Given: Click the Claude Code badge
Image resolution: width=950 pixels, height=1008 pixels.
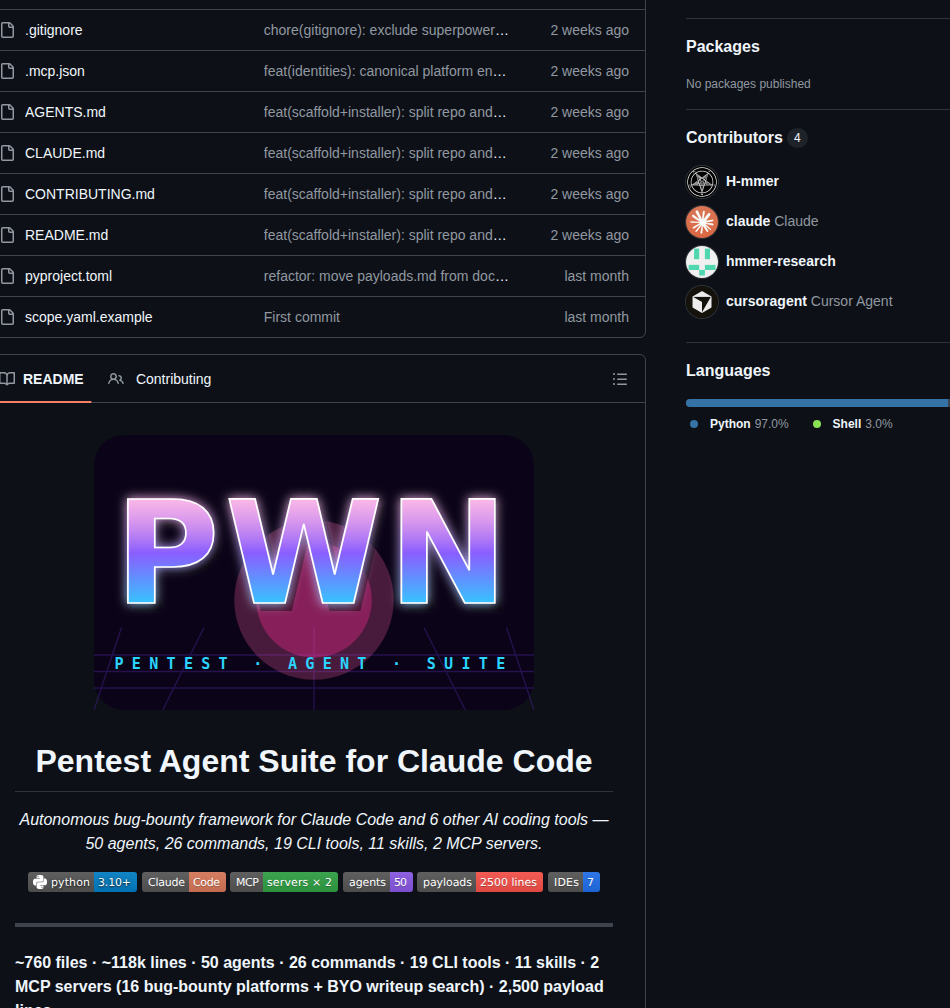Looking at the screenshot, I should tap(184, 882).
